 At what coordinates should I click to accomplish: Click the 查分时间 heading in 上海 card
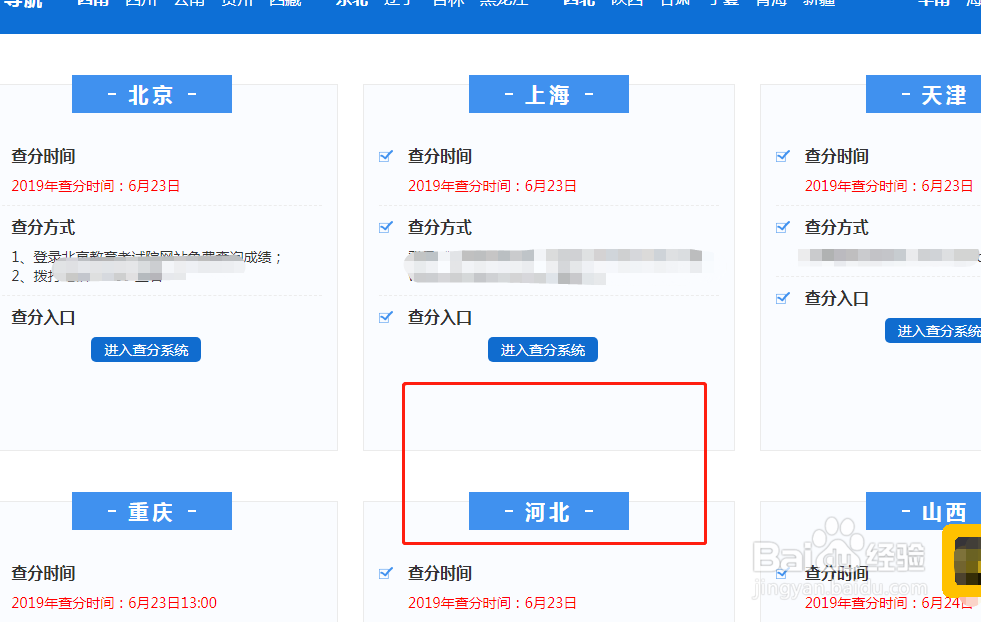(440, 156)
